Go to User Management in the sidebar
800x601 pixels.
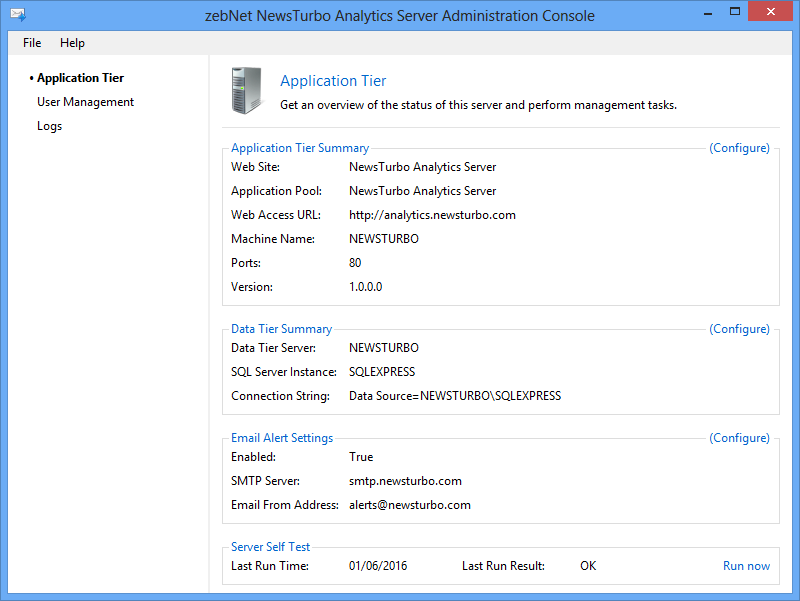(85, 102)
